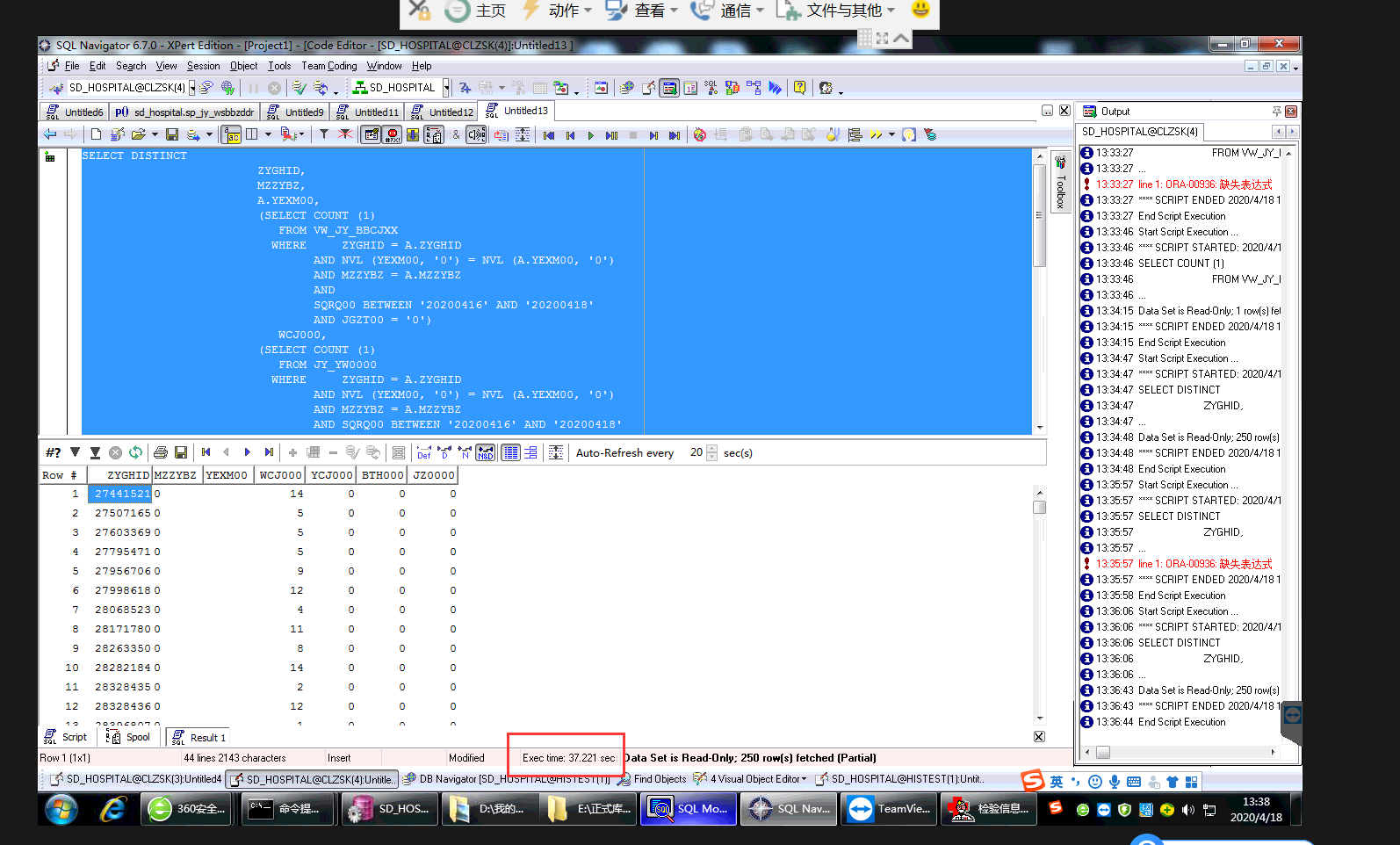Click the Save file icon in editor toolbar
Viewport: 1400px width, 845px height.
tap(172, 134)
